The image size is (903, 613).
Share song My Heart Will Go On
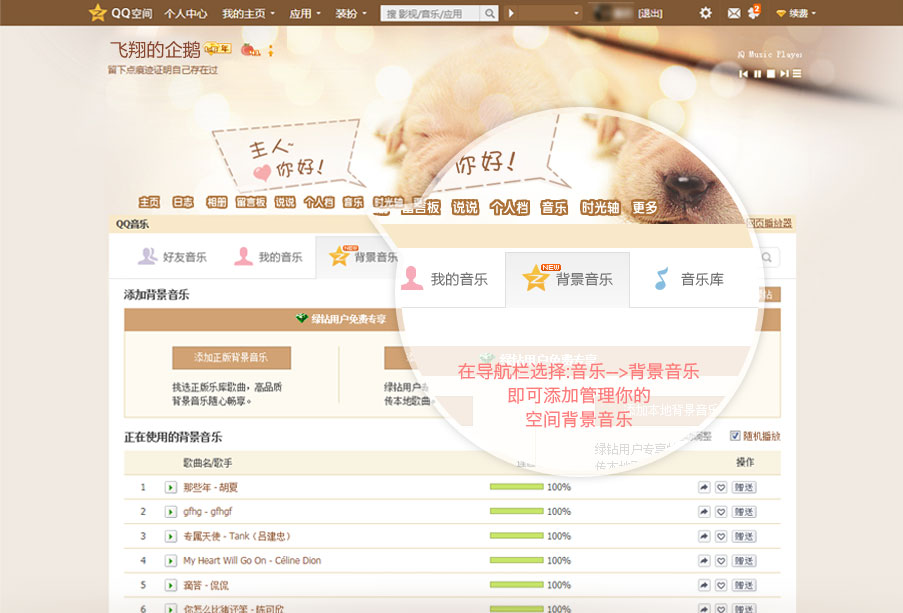(704, 561)
